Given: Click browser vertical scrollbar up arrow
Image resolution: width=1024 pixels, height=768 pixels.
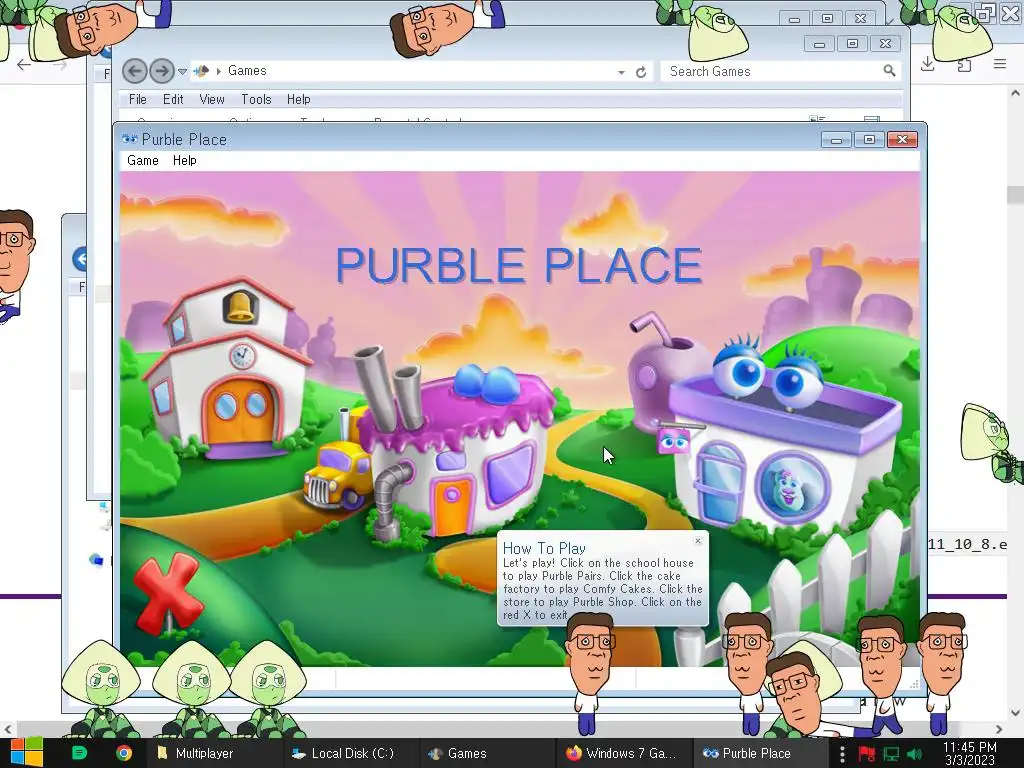Looking at the screenshot, I should 1015,93.
